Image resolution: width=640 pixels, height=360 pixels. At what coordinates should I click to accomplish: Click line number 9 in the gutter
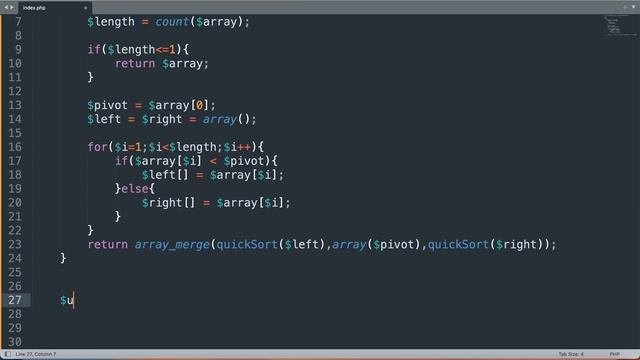click(x=18, y=49)
